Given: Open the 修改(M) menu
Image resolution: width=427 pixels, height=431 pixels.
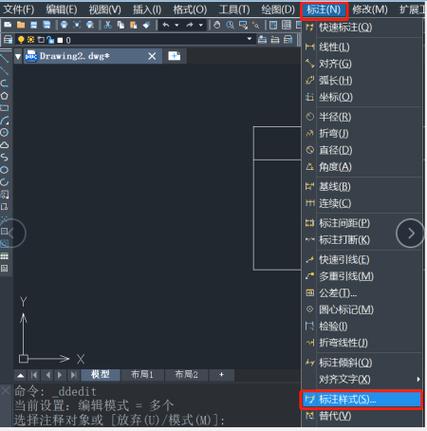Looking at the screenshot, I should point(370,9).
